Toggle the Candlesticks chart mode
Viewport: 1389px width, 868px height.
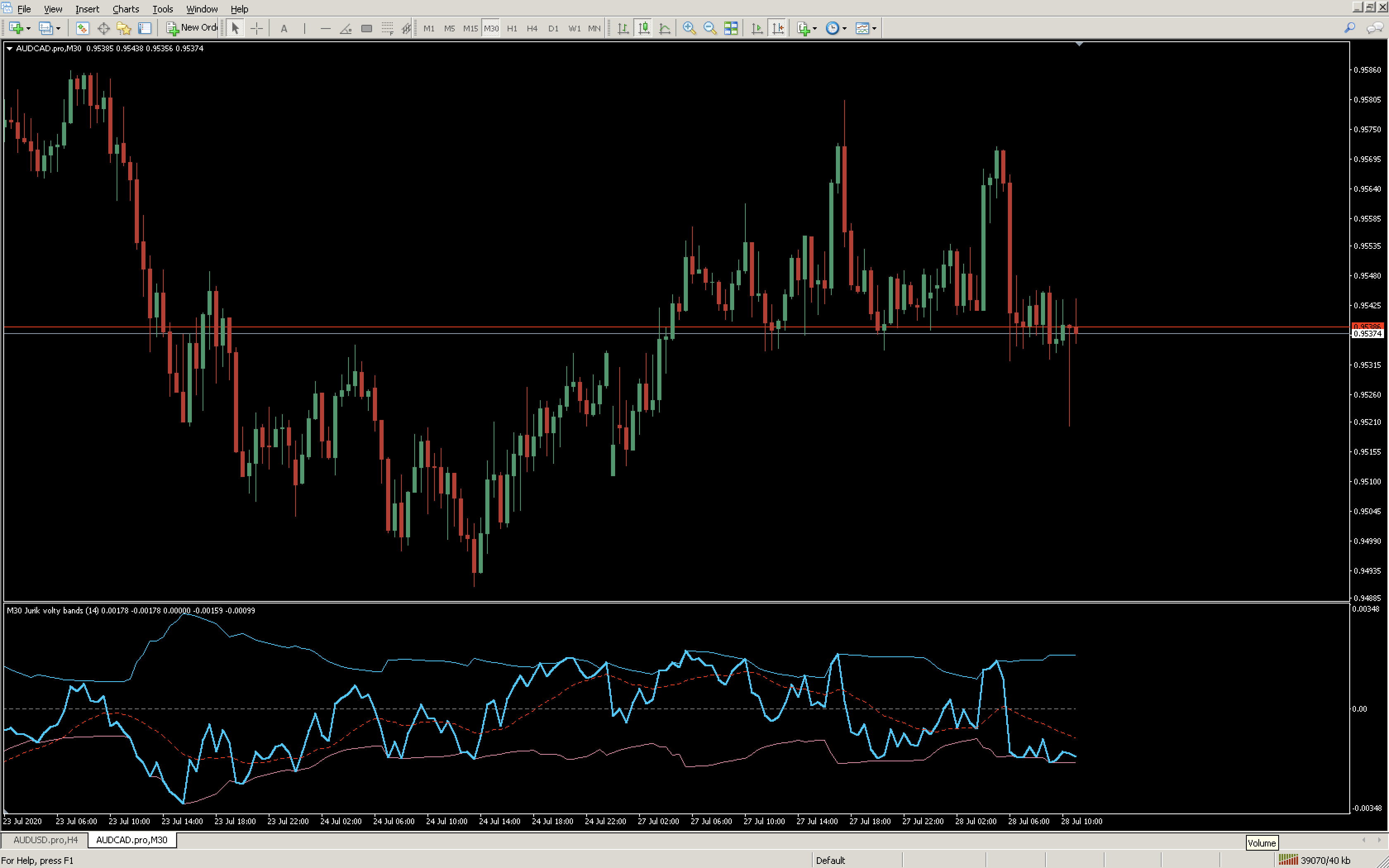(644, 28)
